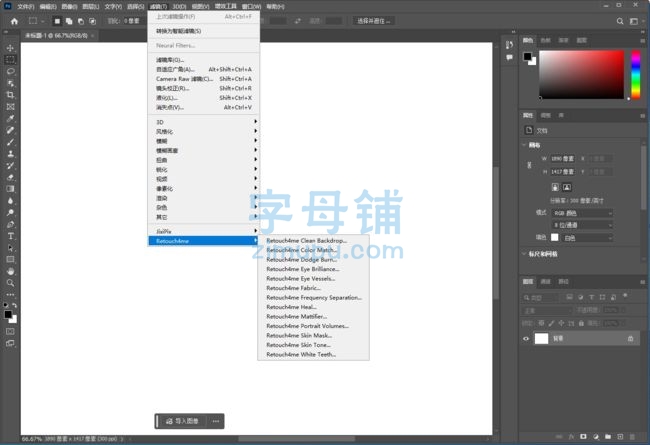Choose Camera Raw filter menu item
Image resolution: width=650 pixels, height=445 pixels.
pos(204,79)
